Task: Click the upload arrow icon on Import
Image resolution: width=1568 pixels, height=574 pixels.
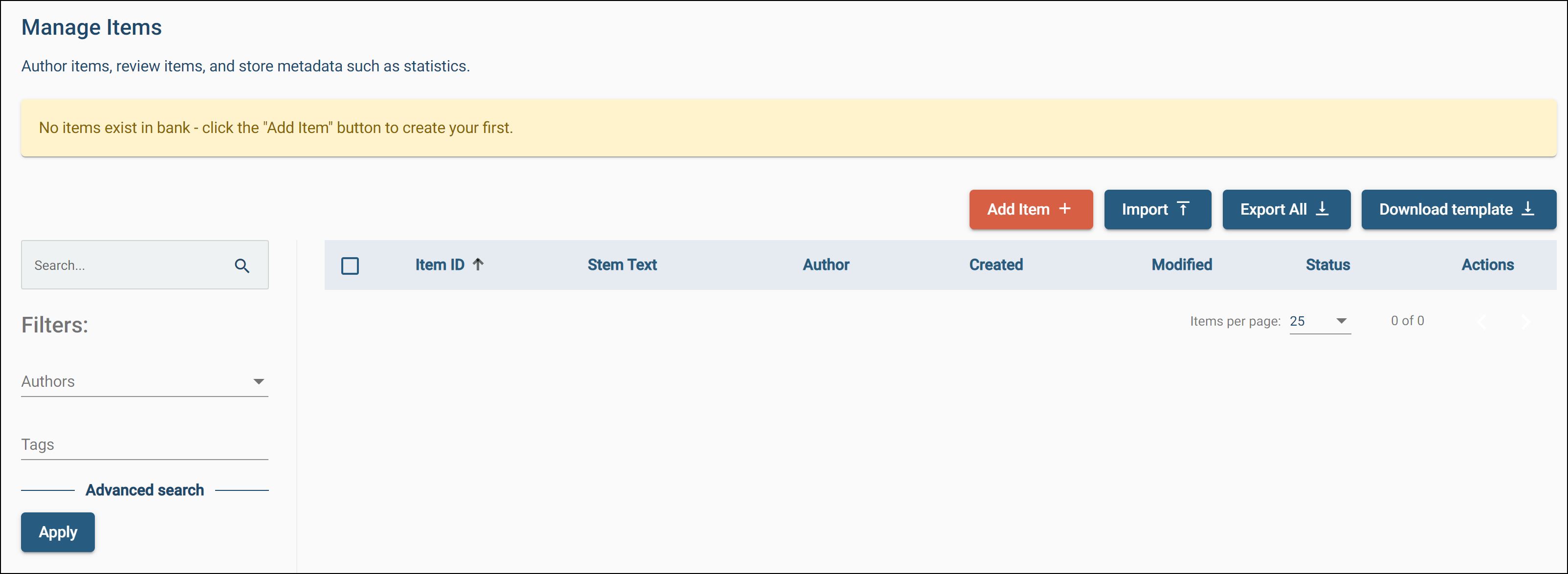Action: click(x=1183, y=209)
